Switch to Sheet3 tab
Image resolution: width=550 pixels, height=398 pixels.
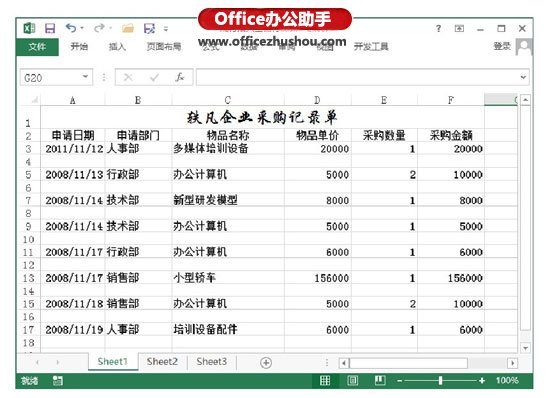tap(212, 362)
